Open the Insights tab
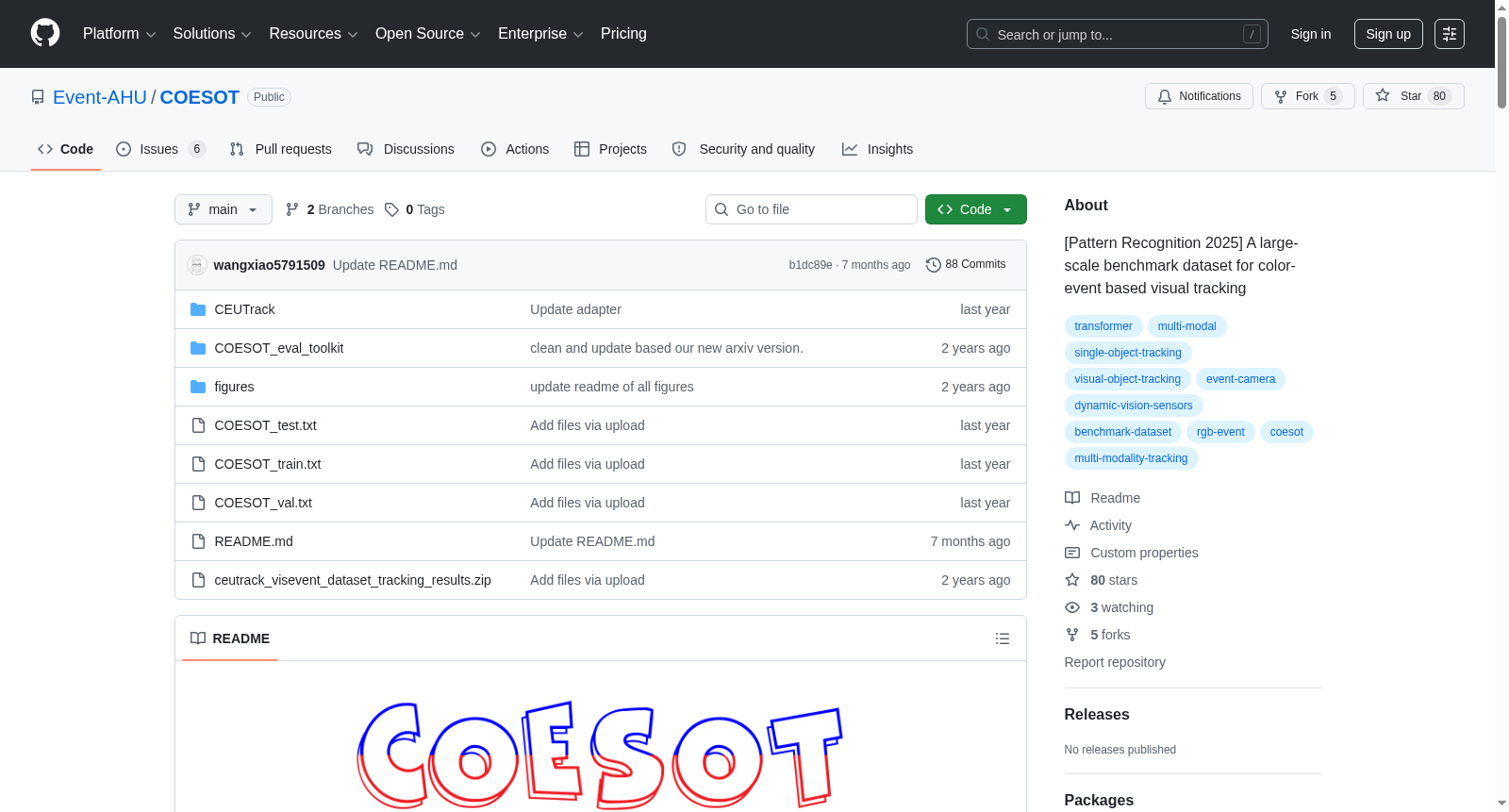The width and height of the screenshot is (1509, 812). coord(877,149)
